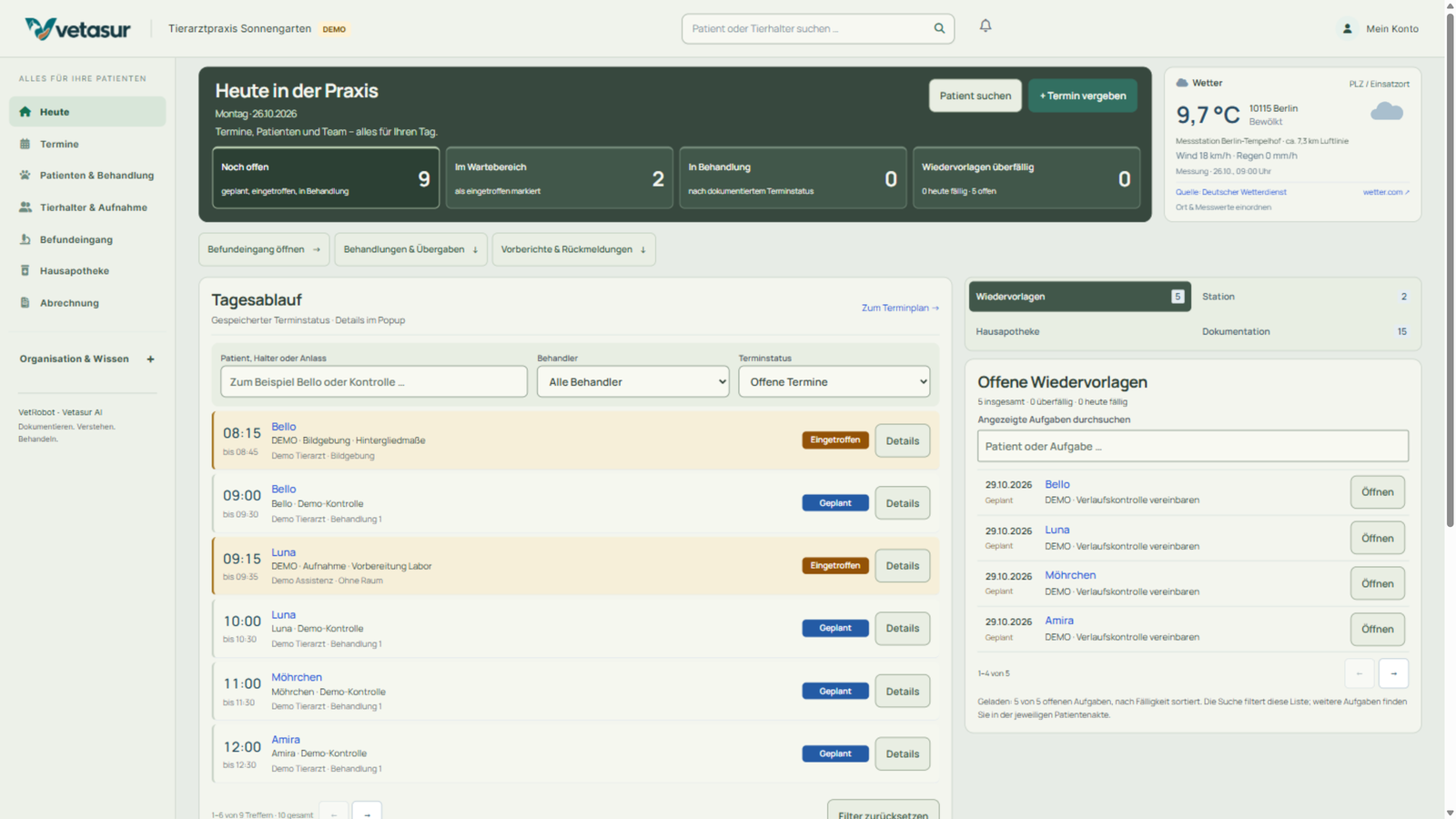Image resolution: width=1456 pixels, height=819 pixels.
Task: Open the Behandler dropdown
Action: [633, 381]
